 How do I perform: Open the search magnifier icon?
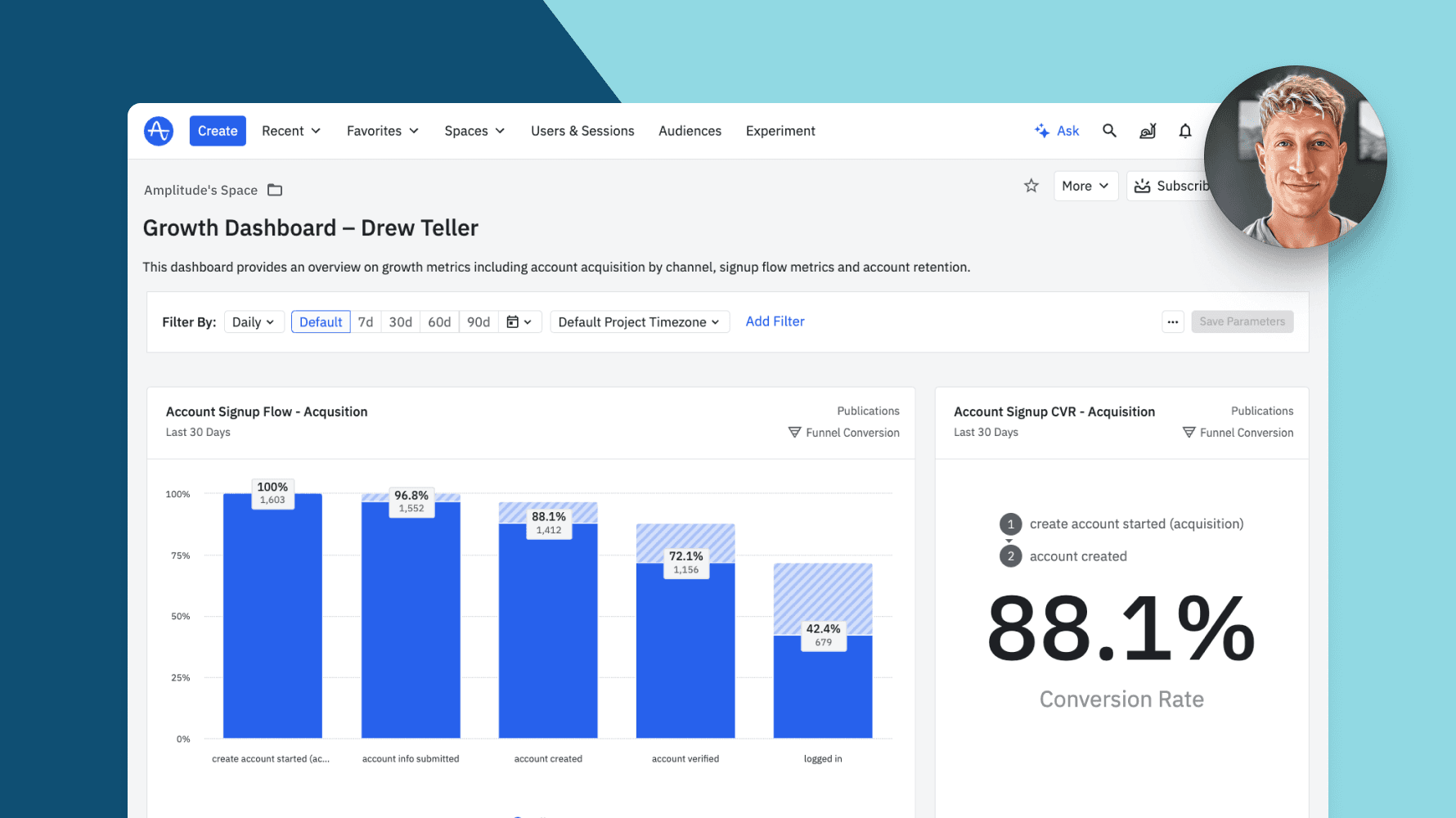(1109, 131)
